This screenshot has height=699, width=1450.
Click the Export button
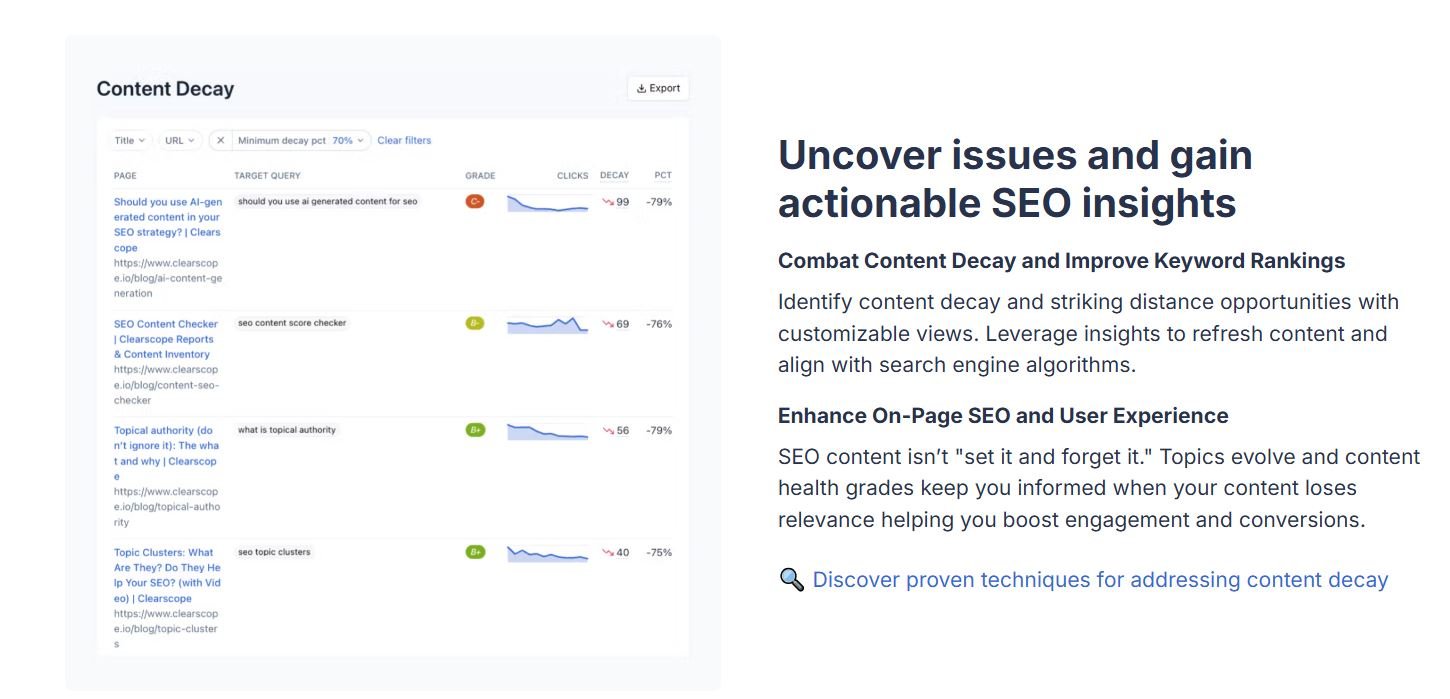pyautogui.click(x=658, y=89)
